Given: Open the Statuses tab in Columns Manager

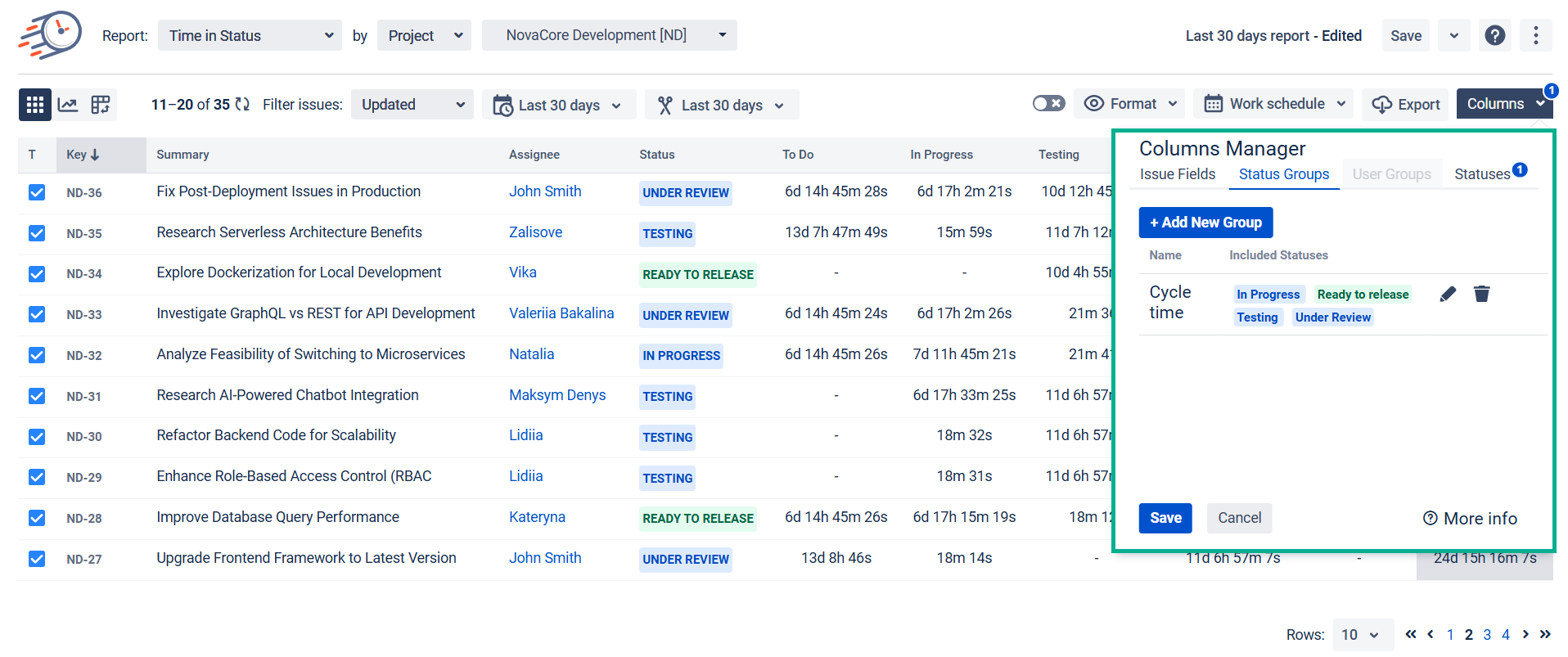Looking at the screenshot, I should pyautogui.click(x=1482, y=174).
